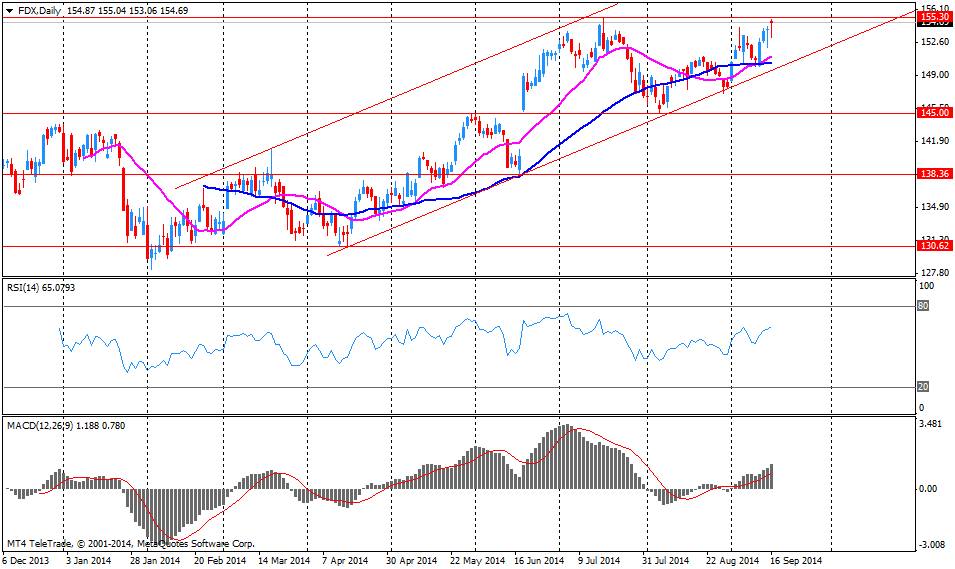Open the FDX,Daily chart dropdown arrow

point(8,8)
